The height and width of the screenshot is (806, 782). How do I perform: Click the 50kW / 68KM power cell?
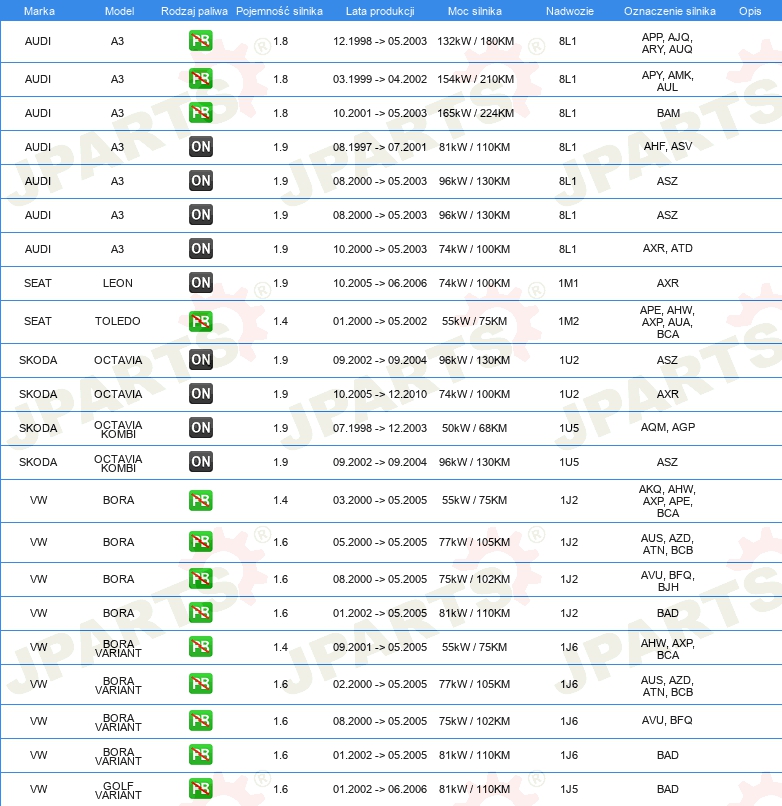[474, 428]
